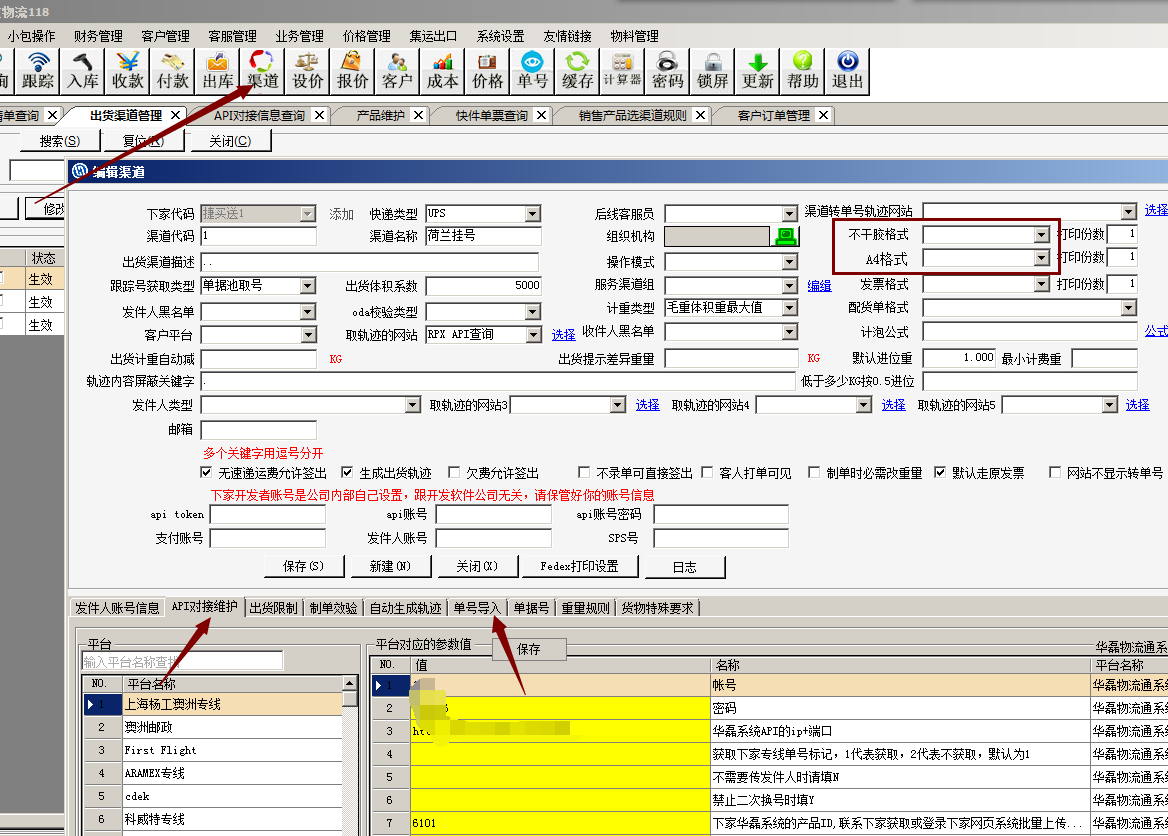Click the 缓存 refresh toolbar icon
The height and width of the screenshot is (836, 1168).
577,72
